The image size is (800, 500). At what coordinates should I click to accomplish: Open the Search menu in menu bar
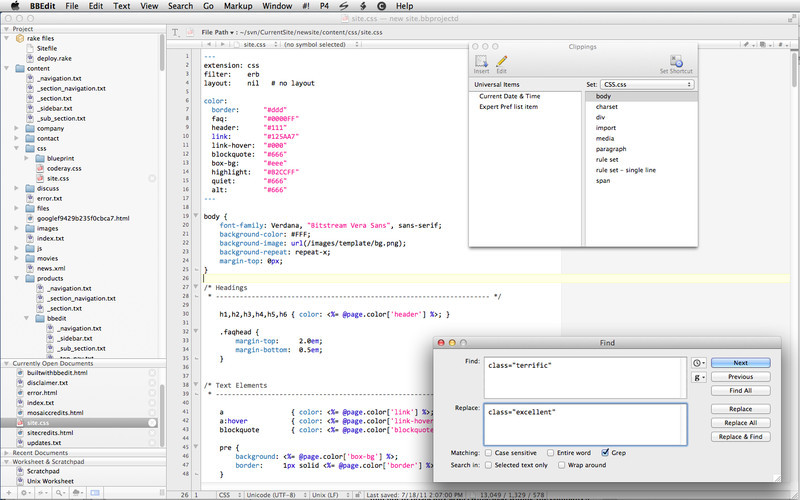pos(180,6)
